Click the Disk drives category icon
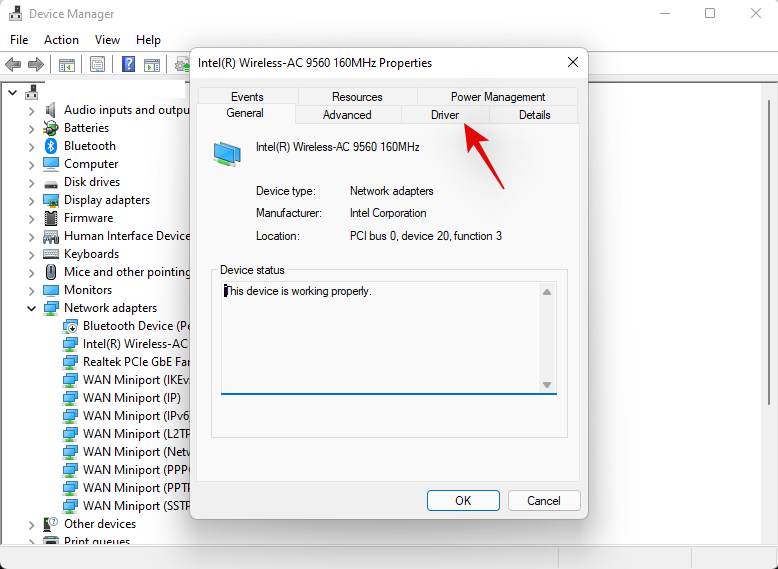The width and height of the screenshot is (778, 569). click(x=51, y=185)
